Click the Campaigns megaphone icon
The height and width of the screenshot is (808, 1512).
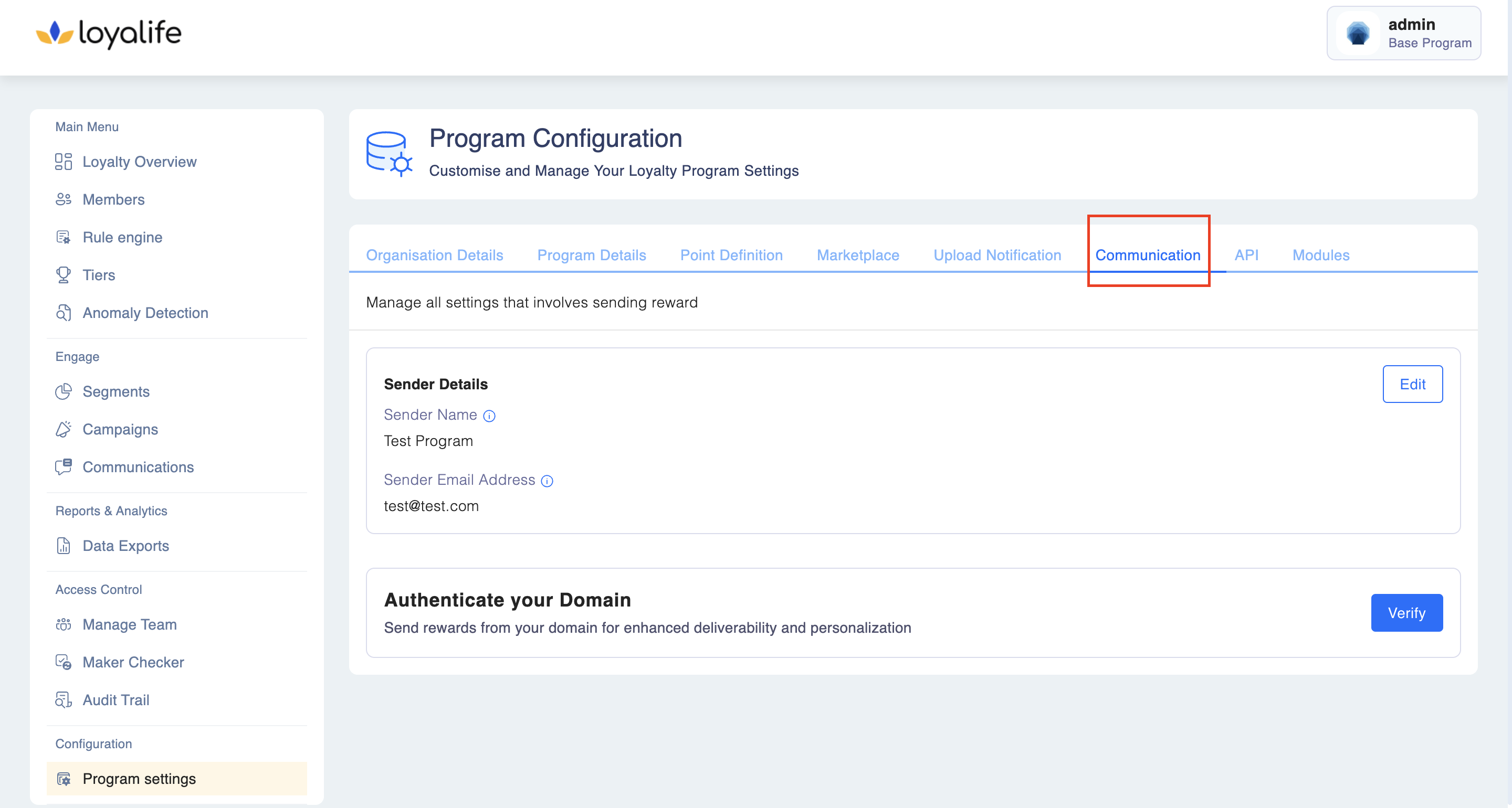tap(64, 429)
